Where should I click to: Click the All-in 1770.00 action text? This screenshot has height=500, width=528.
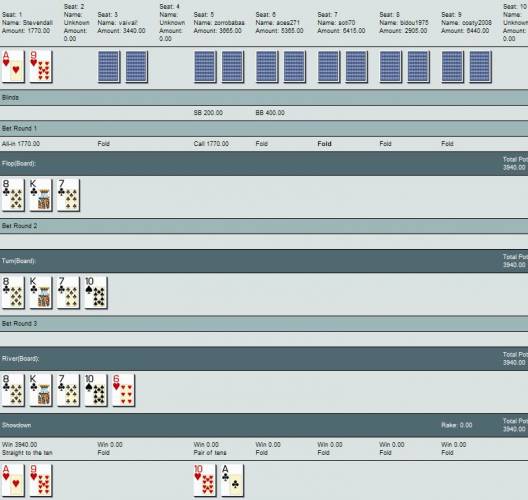point(21,144)
